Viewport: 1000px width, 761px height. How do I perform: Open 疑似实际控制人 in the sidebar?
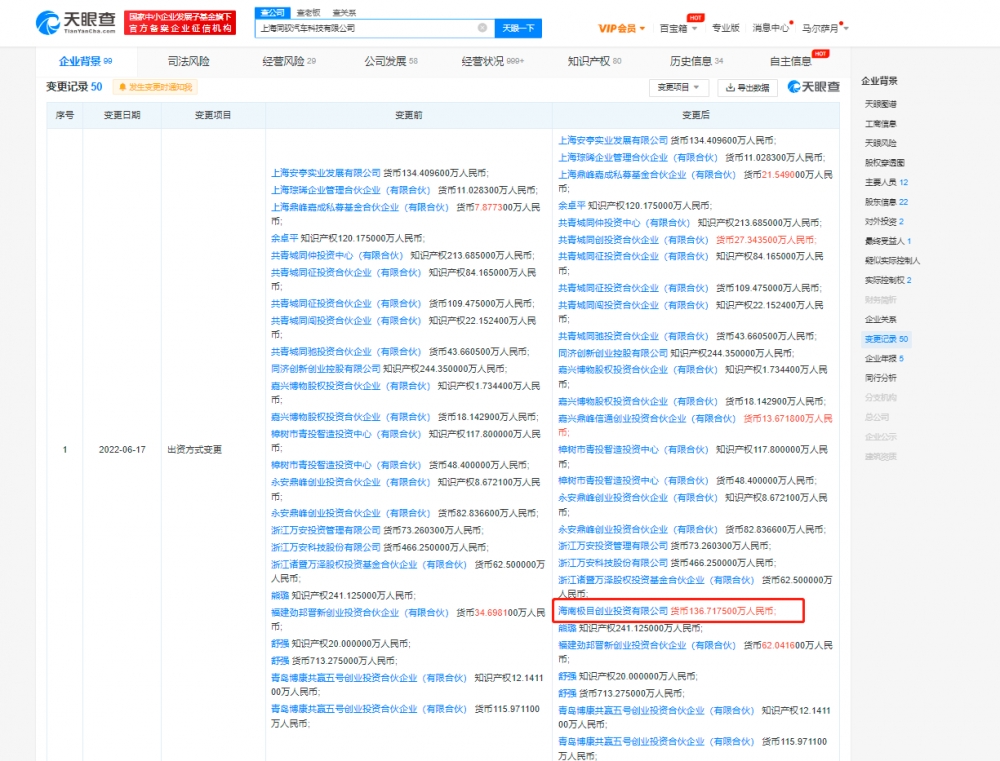tap(892, 260)
